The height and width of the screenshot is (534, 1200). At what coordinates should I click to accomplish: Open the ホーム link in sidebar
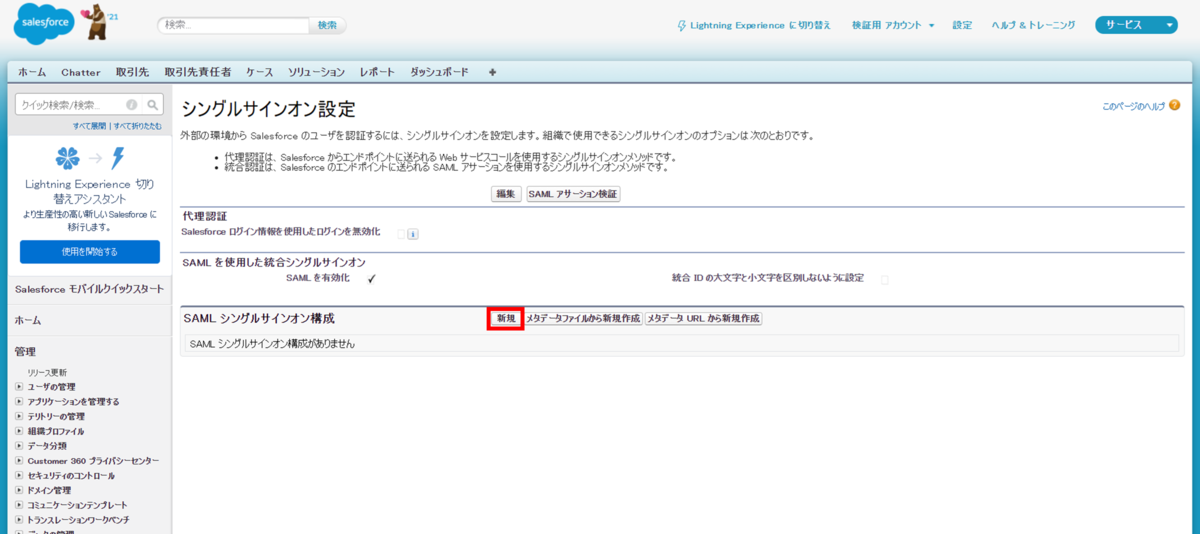click(27, 320)
